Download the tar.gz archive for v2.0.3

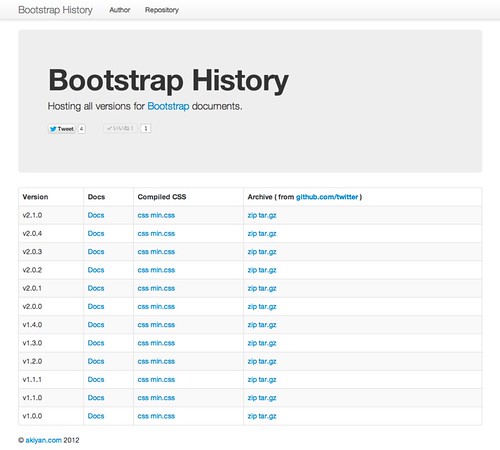267,252
